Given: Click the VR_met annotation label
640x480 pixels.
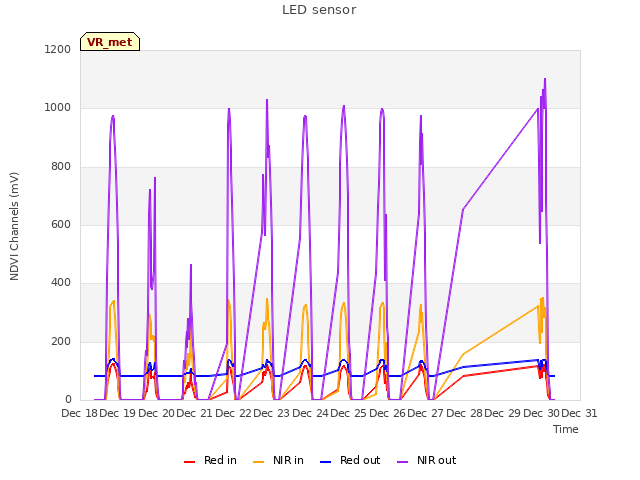Looking at the screenshot, I should point(110,42).
